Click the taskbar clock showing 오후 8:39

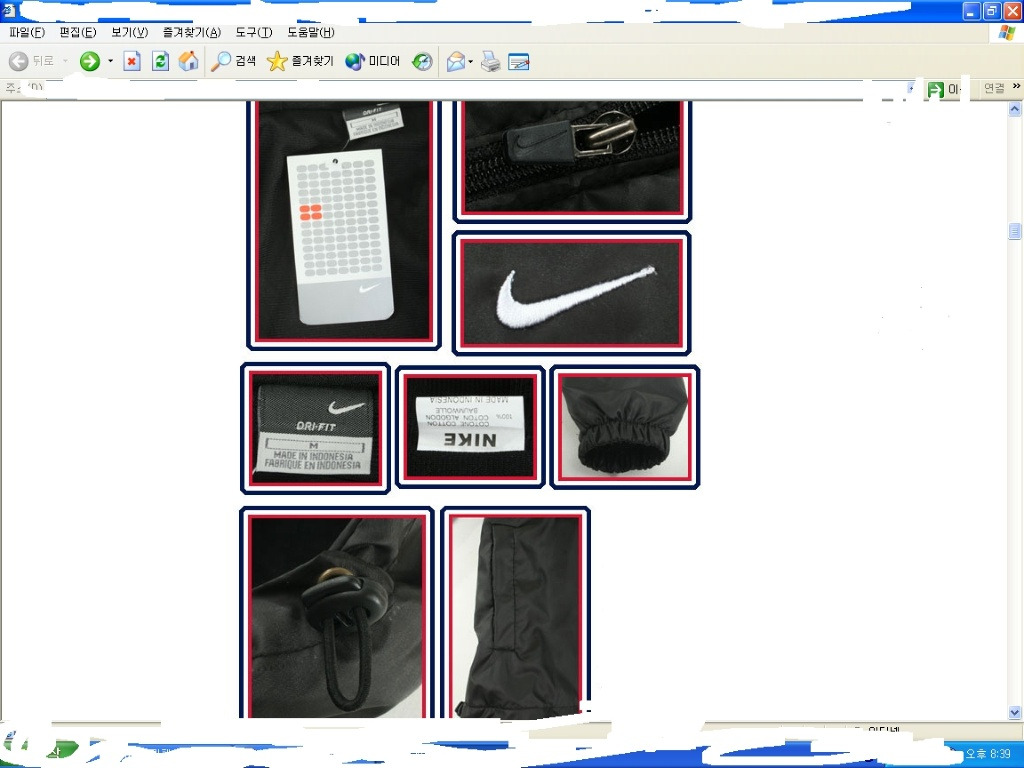[x=987, y=753]
